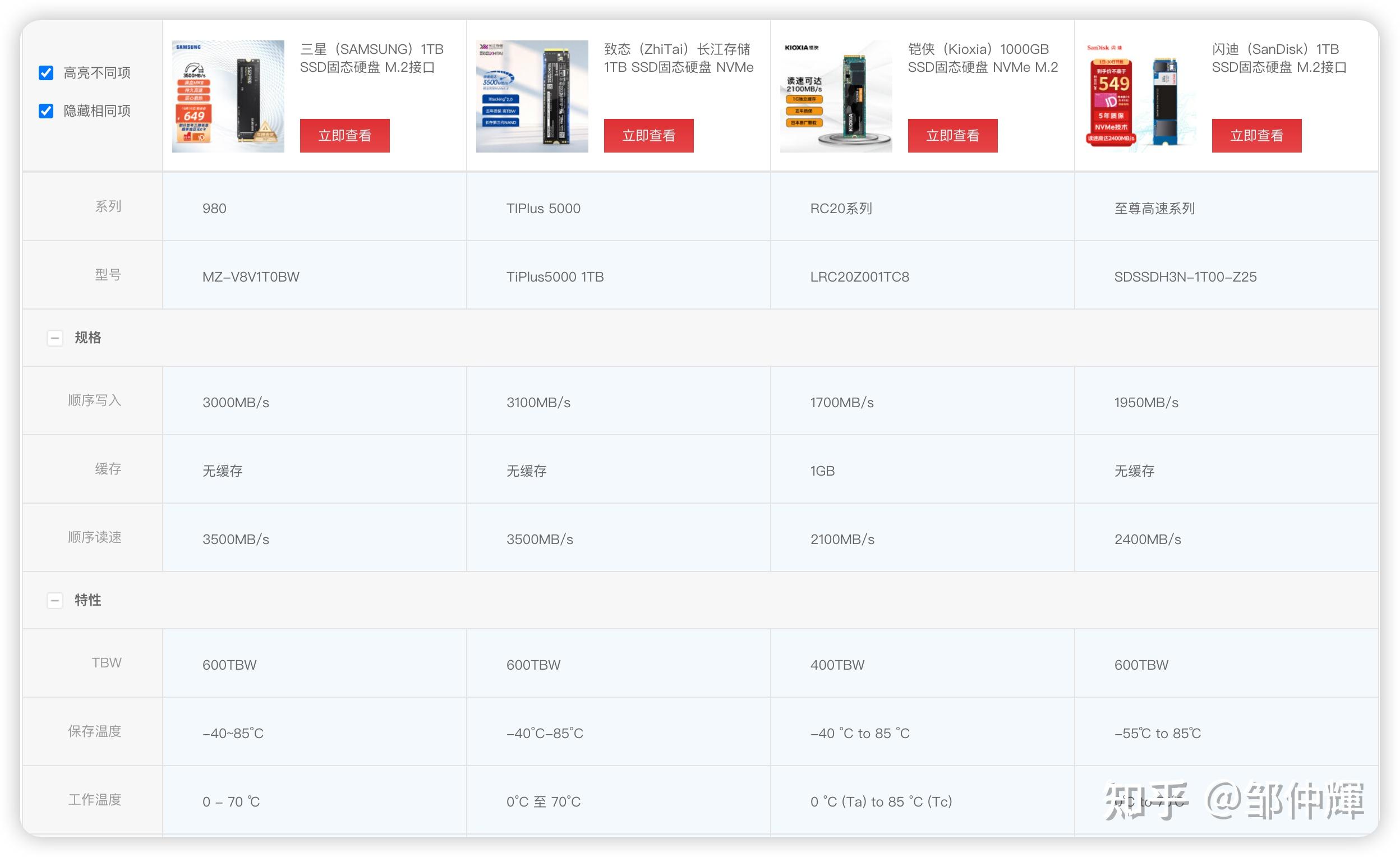The image size is (1400, 857).
Task: Open the 三星 SAMSUNG 1TB product title link
Action: click(x=371, y=58)
